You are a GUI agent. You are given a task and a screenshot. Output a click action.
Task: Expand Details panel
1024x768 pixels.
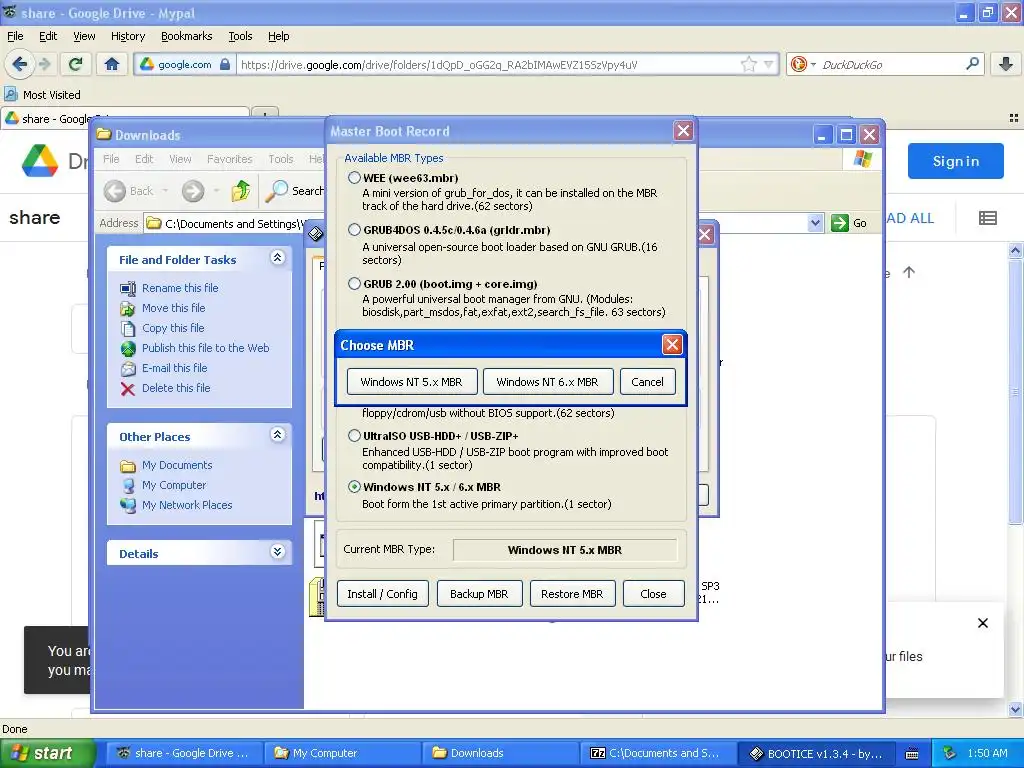click(278, 551)
